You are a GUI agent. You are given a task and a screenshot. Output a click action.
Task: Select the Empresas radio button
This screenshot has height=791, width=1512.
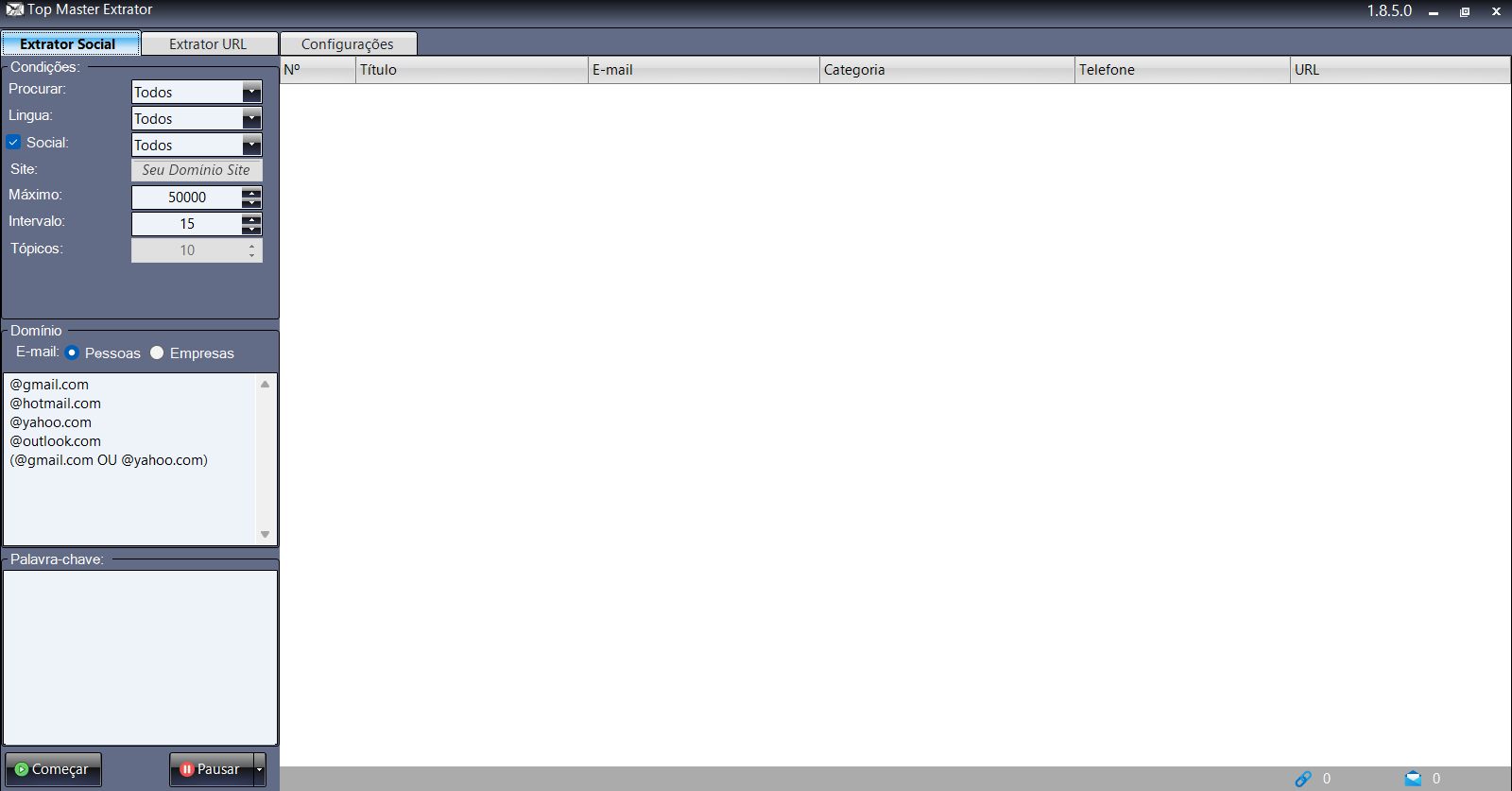click(157, 353)
